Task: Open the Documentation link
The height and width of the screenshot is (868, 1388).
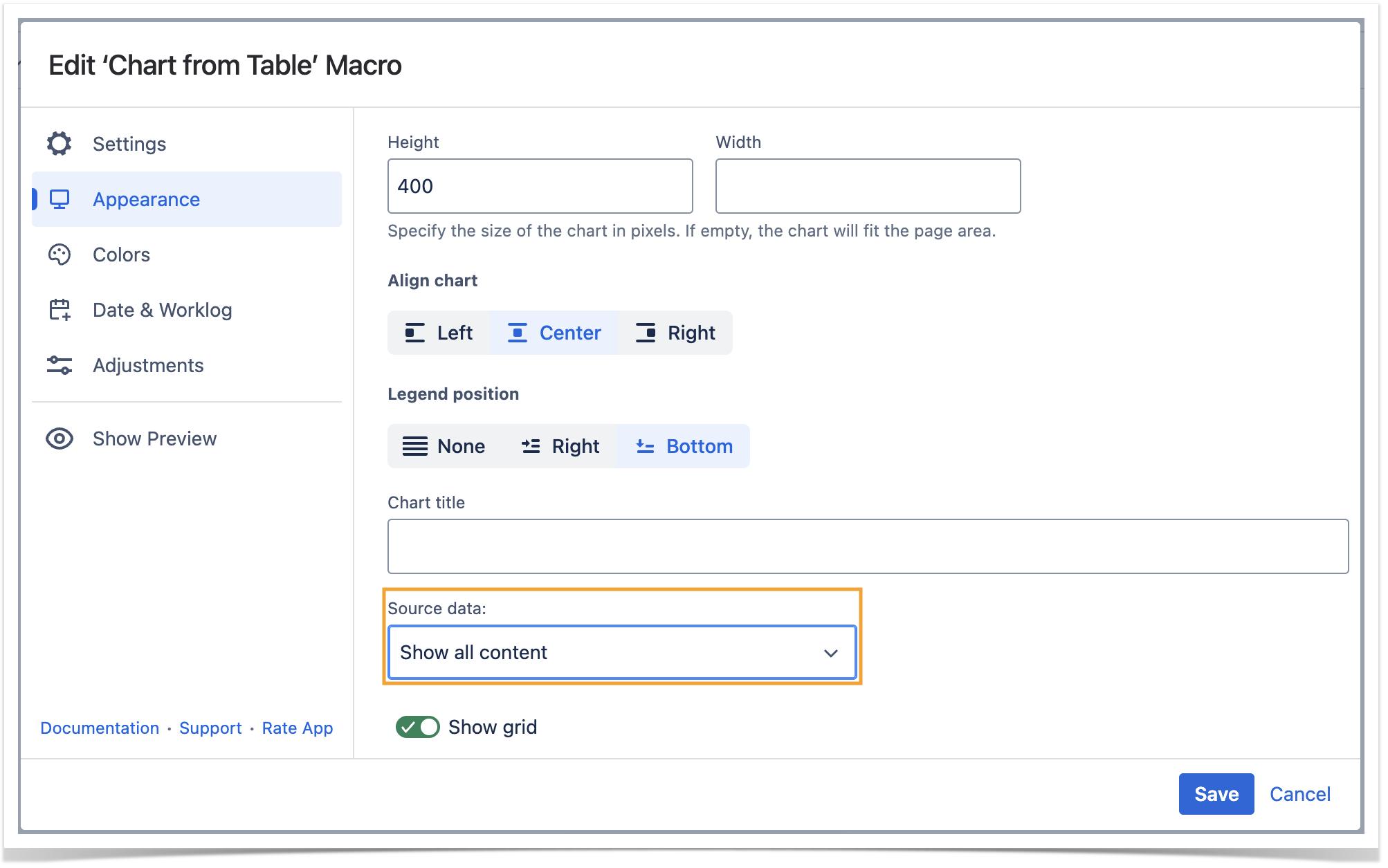Action: [100, 728]
